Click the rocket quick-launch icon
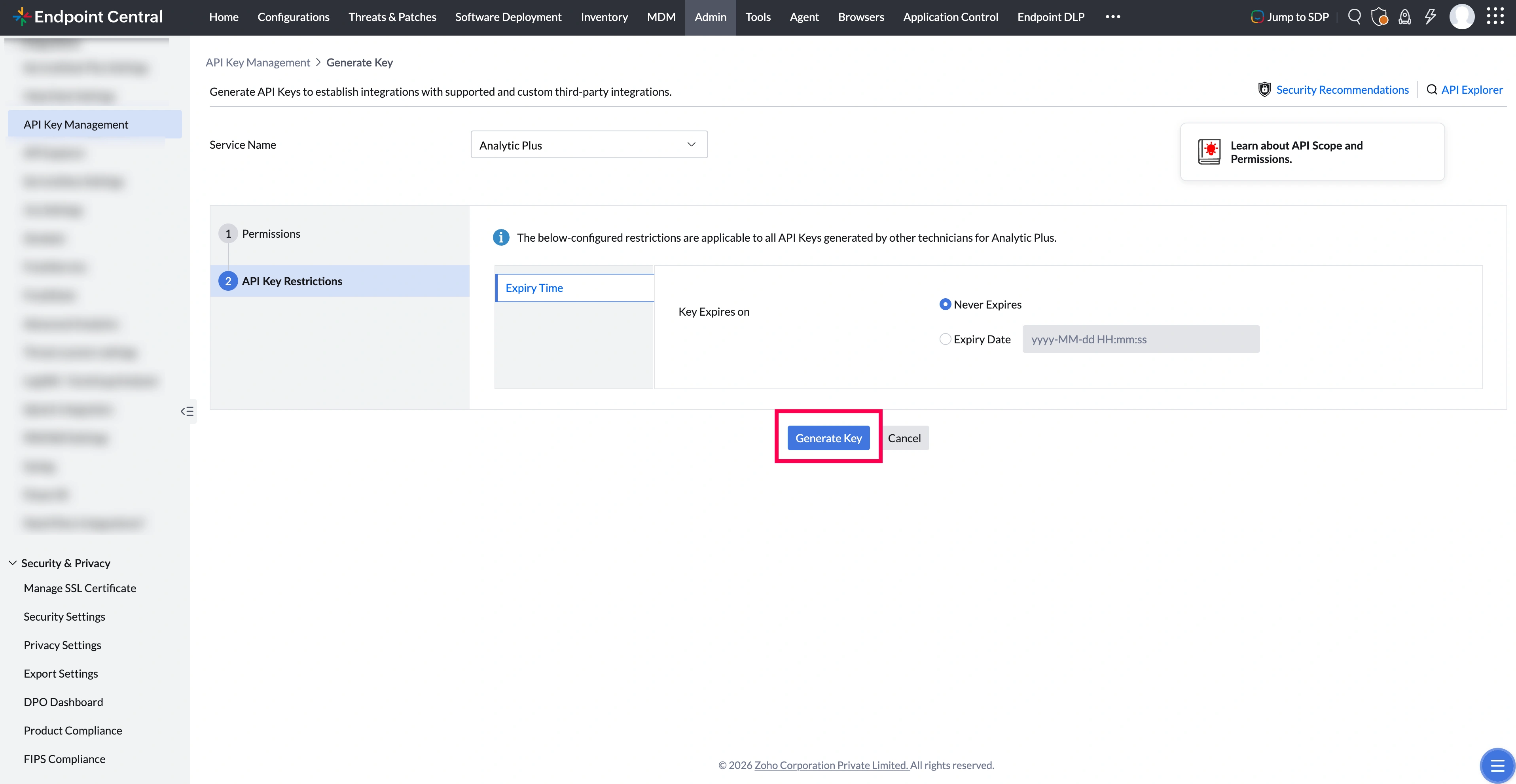Image resolution: width=1516 pixels, height=784 pixels. (x=1405, y=17)
